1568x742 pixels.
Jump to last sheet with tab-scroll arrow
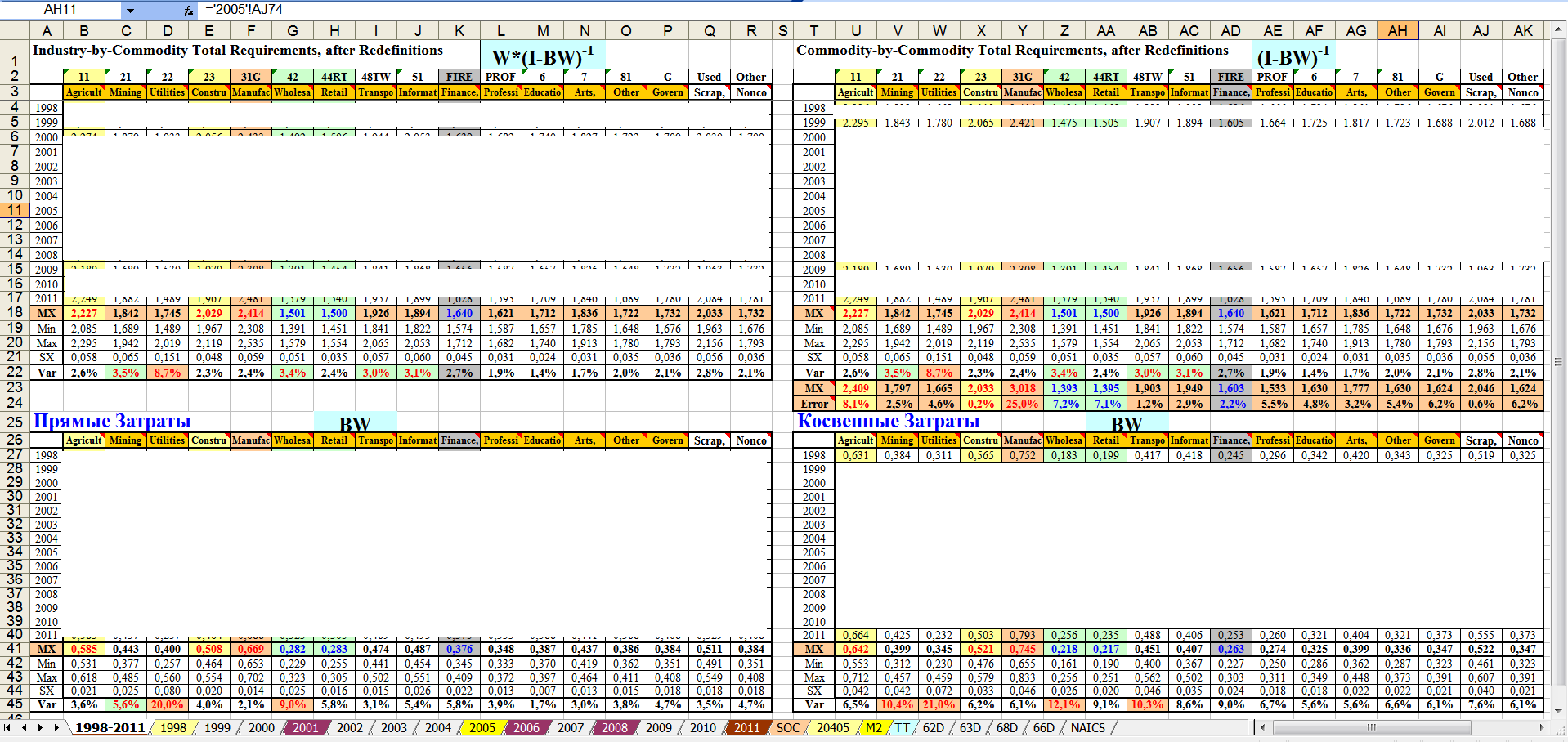(x=56, y=727)
